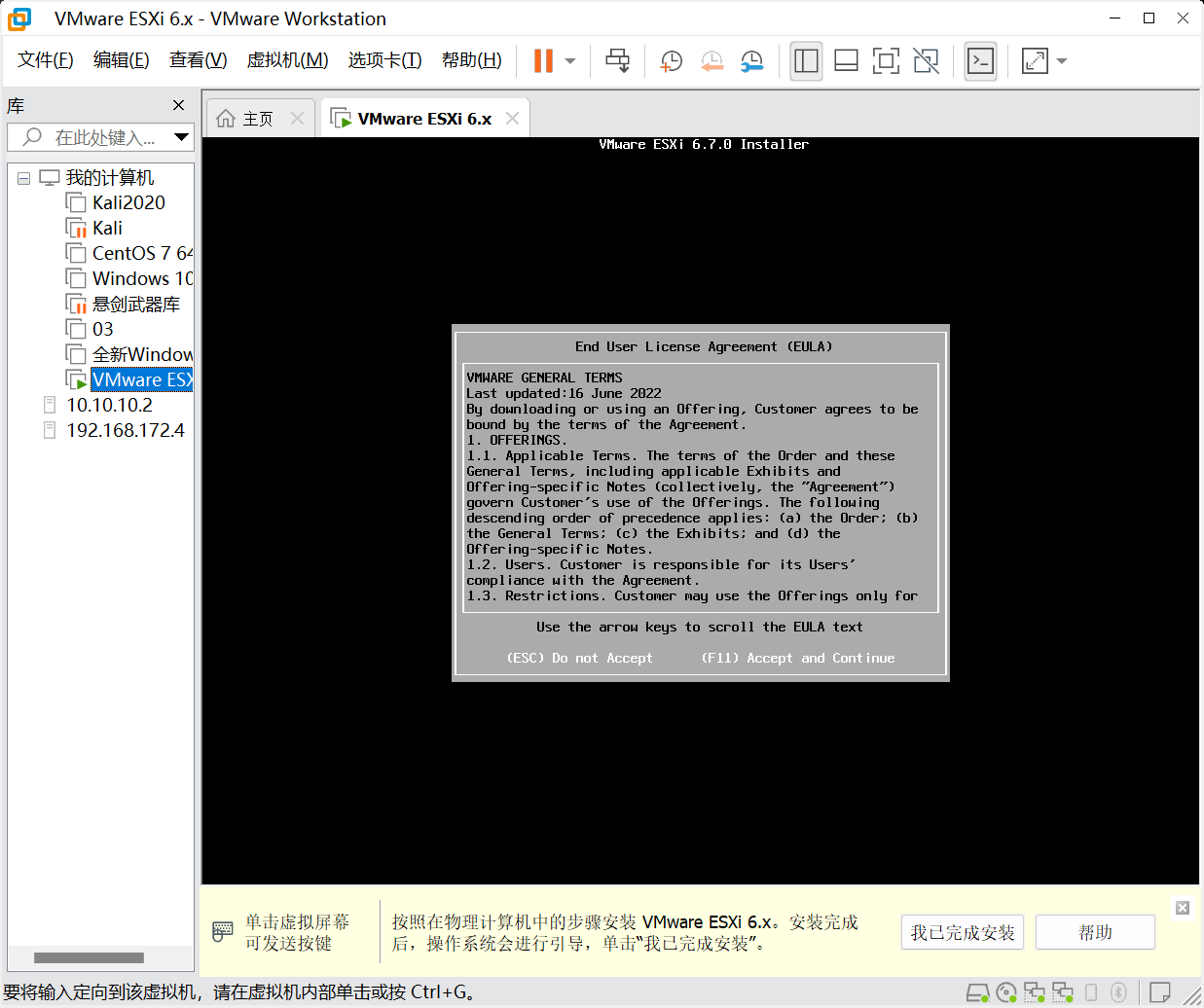Collapse the 我的计算机 tree node
1204x1008 pixels.
coord(24,178)
